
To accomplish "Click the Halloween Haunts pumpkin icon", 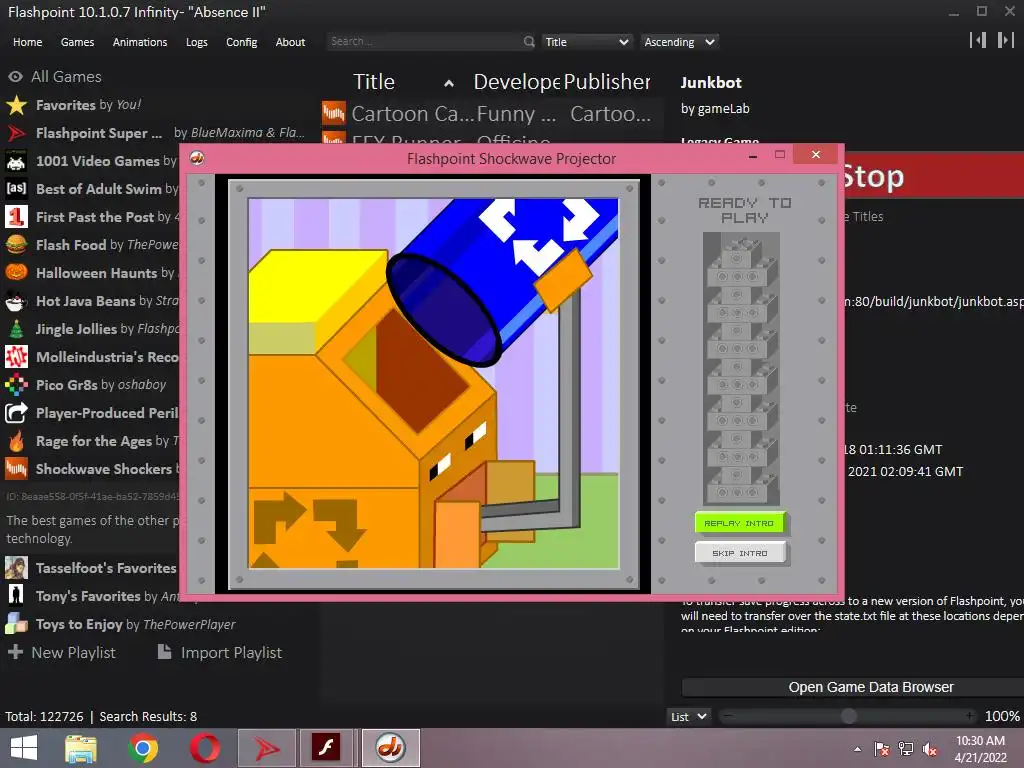I will pos(16,273).
